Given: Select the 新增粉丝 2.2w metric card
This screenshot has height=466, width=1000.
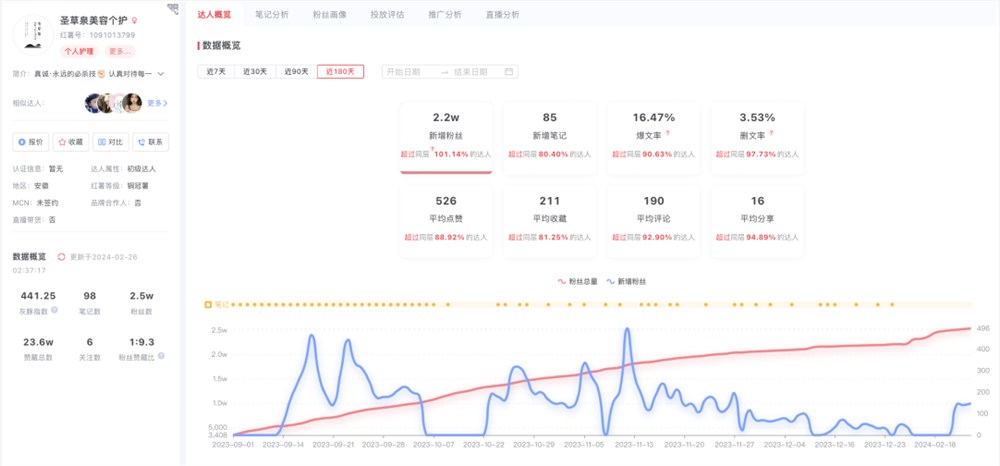Looking at the screenshot, I should (x=446, y=137).
